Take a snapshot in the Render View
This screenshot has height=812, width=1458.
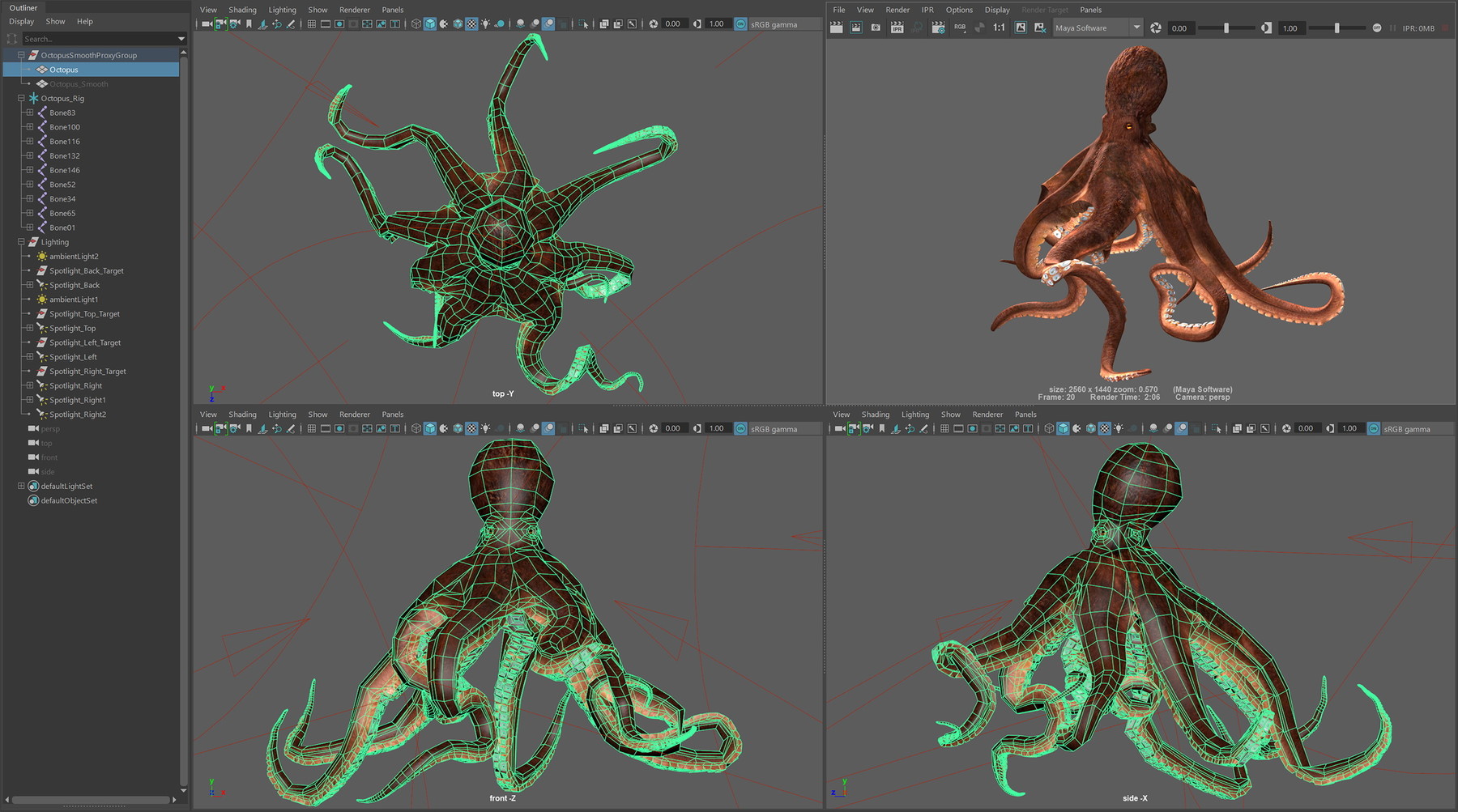point(875,28)
